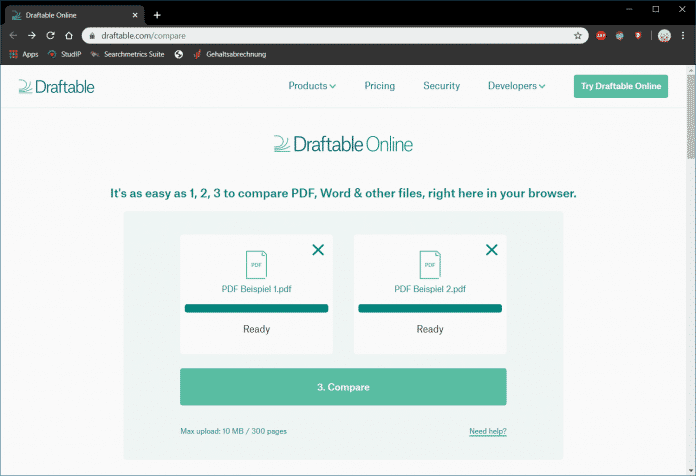The image size is (696, 476).
Task: Open a new browser tab
Action: click(x=157, y=15)
